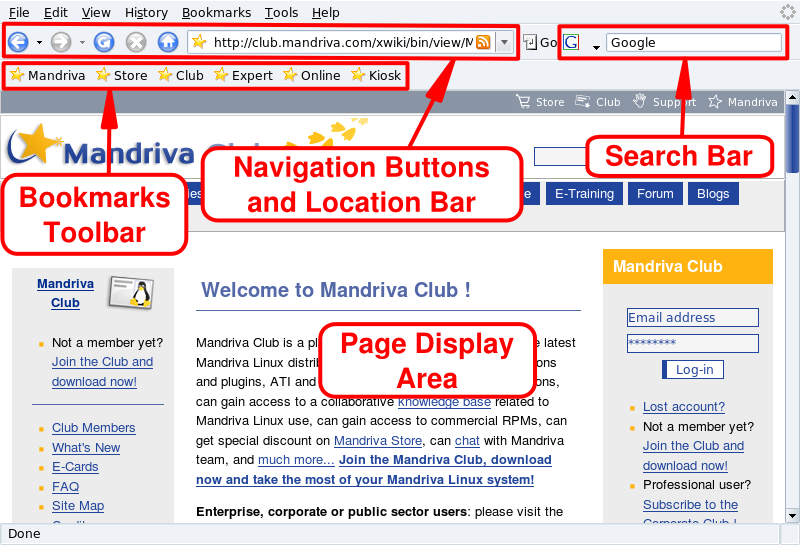Stop loading the page

(136, 42)
